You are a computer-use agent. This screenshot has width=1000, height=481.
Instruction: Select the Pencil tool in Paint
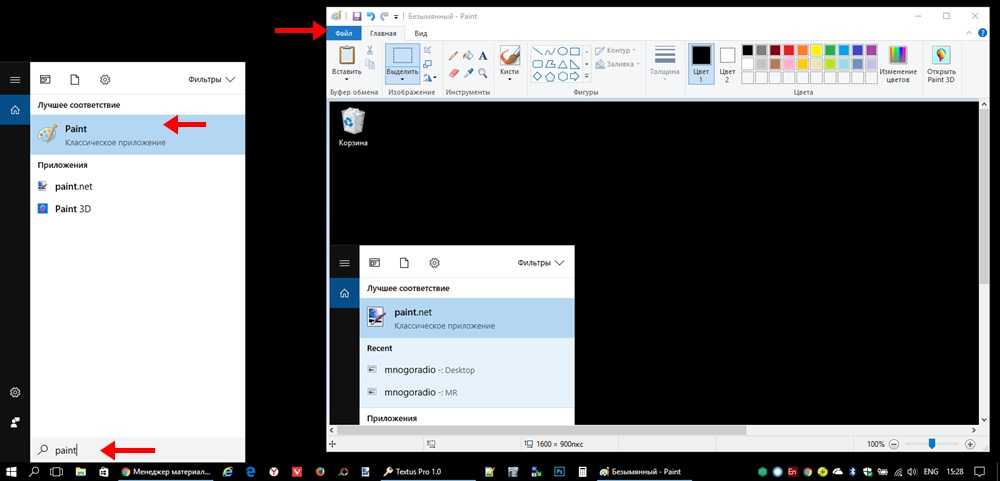point(453,56)
